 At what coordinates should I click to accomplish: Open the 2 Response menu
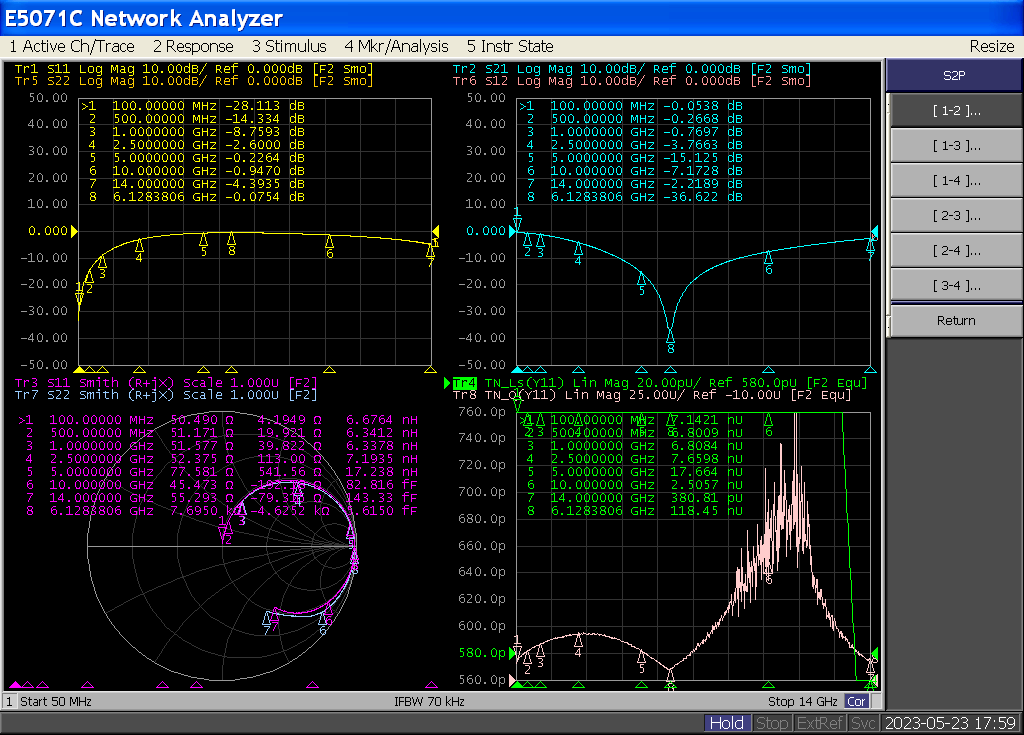tap(193, 46)
